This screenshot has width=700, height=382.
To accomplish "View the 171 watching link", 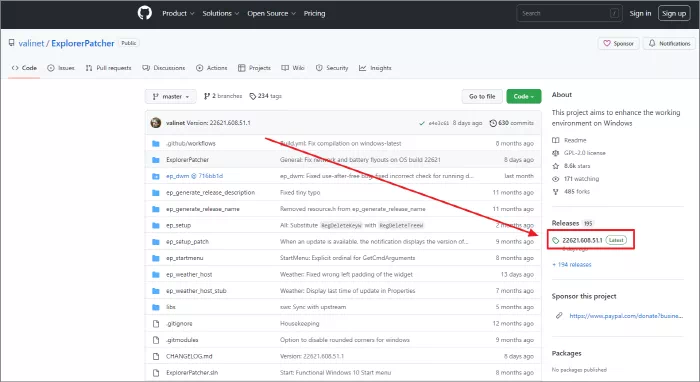I will 575,179.
